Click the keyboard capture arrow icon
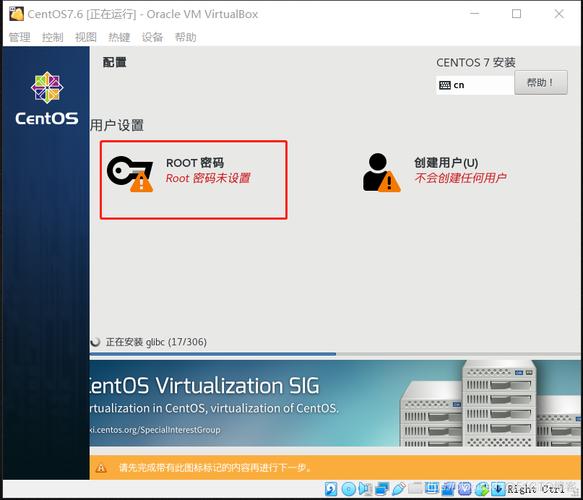 coord(498,489)
